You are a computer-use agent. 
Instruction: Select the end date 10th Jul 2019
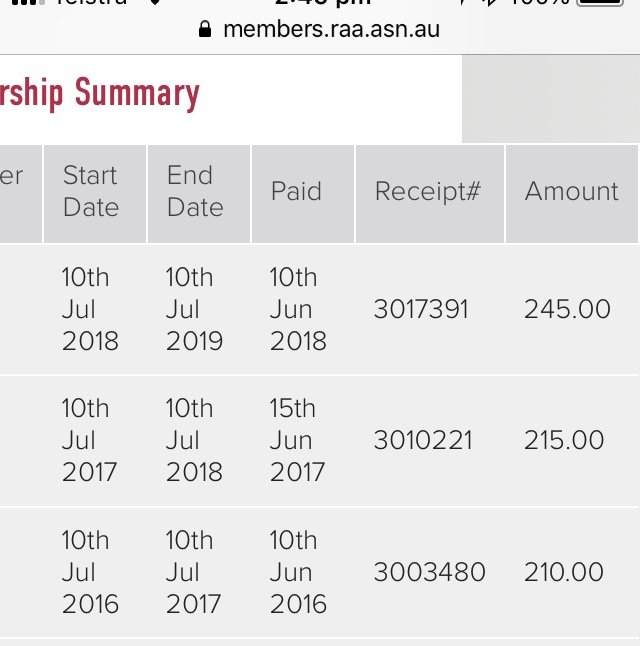(194, 309)
